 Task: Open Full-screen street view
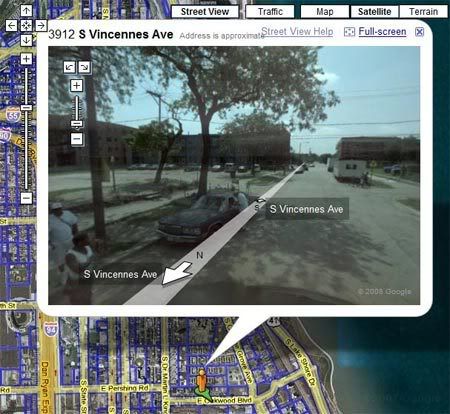coord(382,32)
